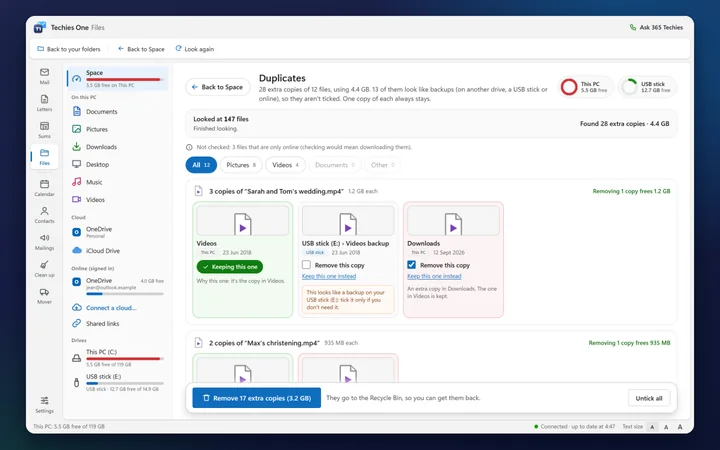Select the Other 0 filter tab

click(x=382, y=165)
